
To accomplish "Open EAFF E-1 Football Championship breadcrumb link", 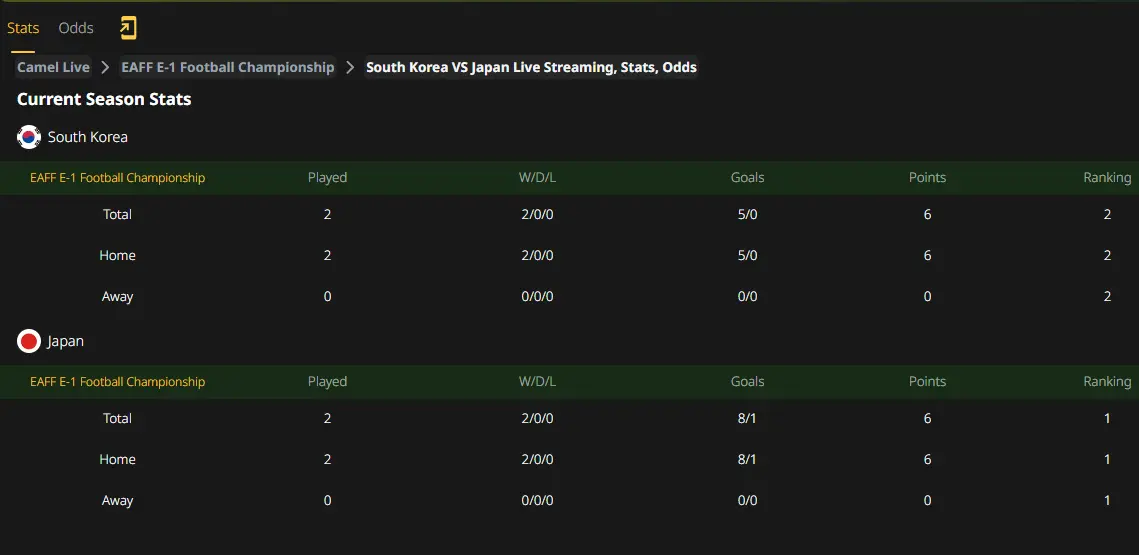I will click(228, 68).
